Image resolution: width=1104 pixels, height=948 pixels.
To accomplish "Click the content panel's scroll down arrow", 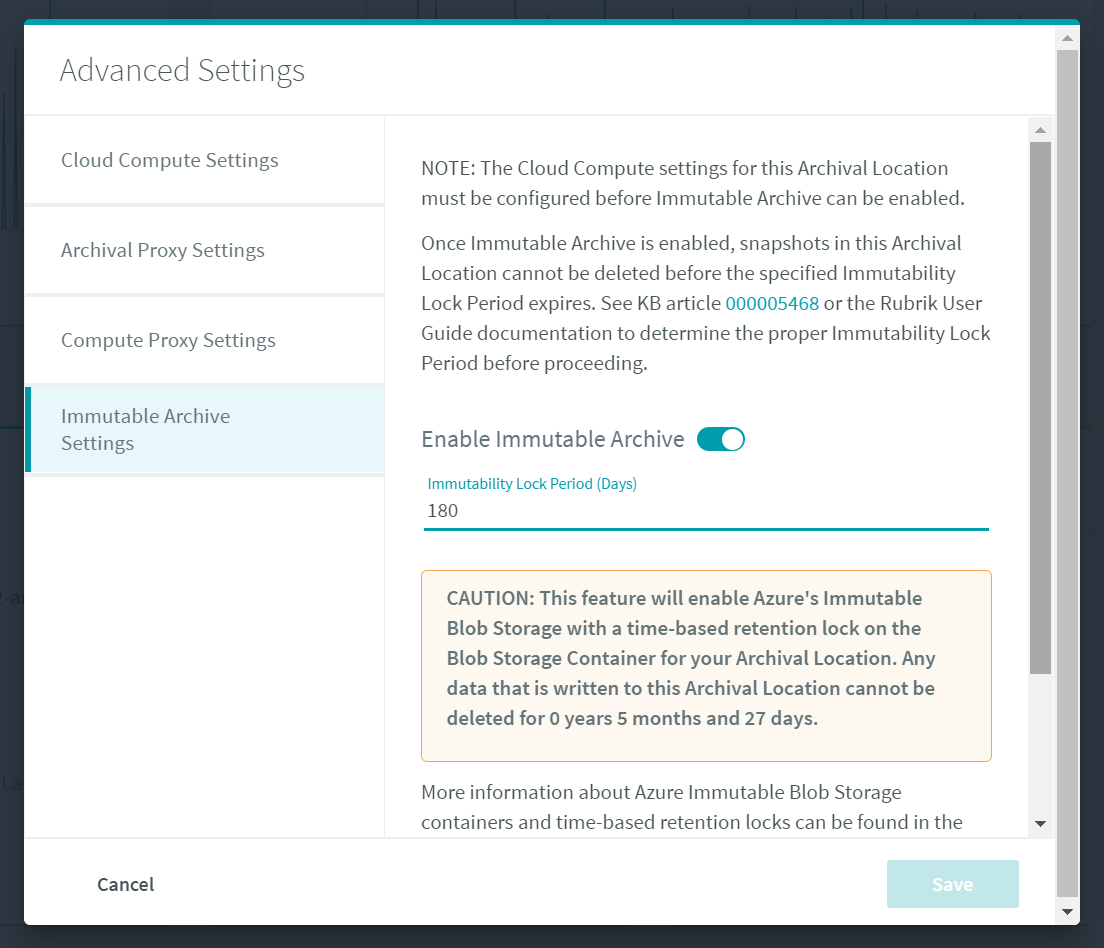I will pos(1040,824).
